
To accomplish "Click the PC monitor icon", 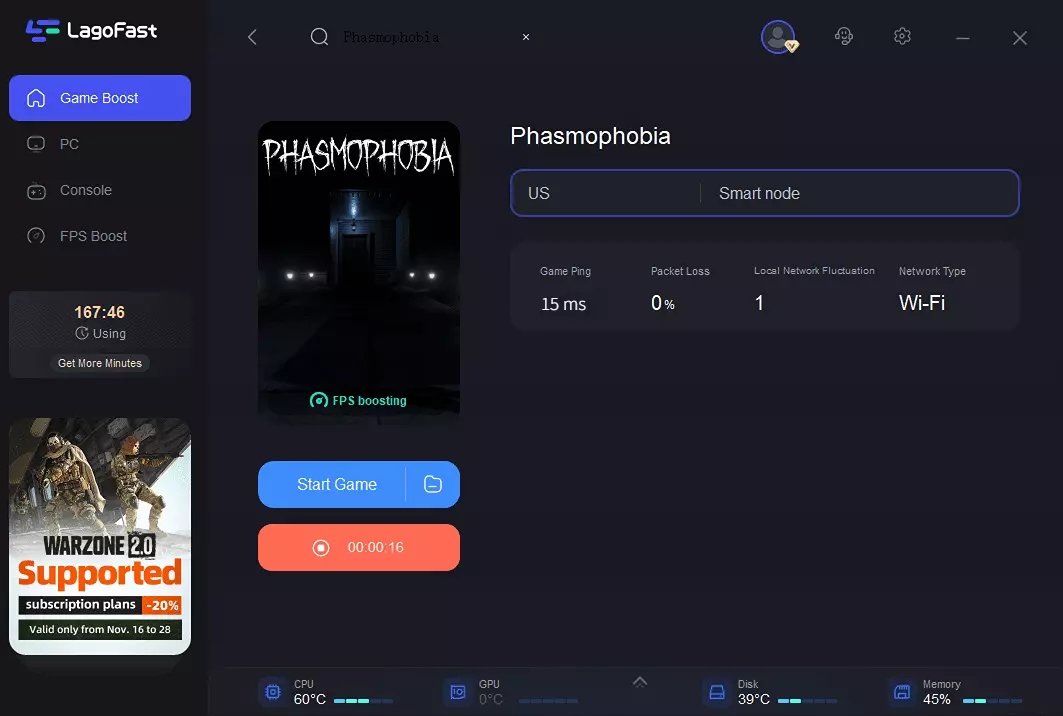I will point(36,144).
